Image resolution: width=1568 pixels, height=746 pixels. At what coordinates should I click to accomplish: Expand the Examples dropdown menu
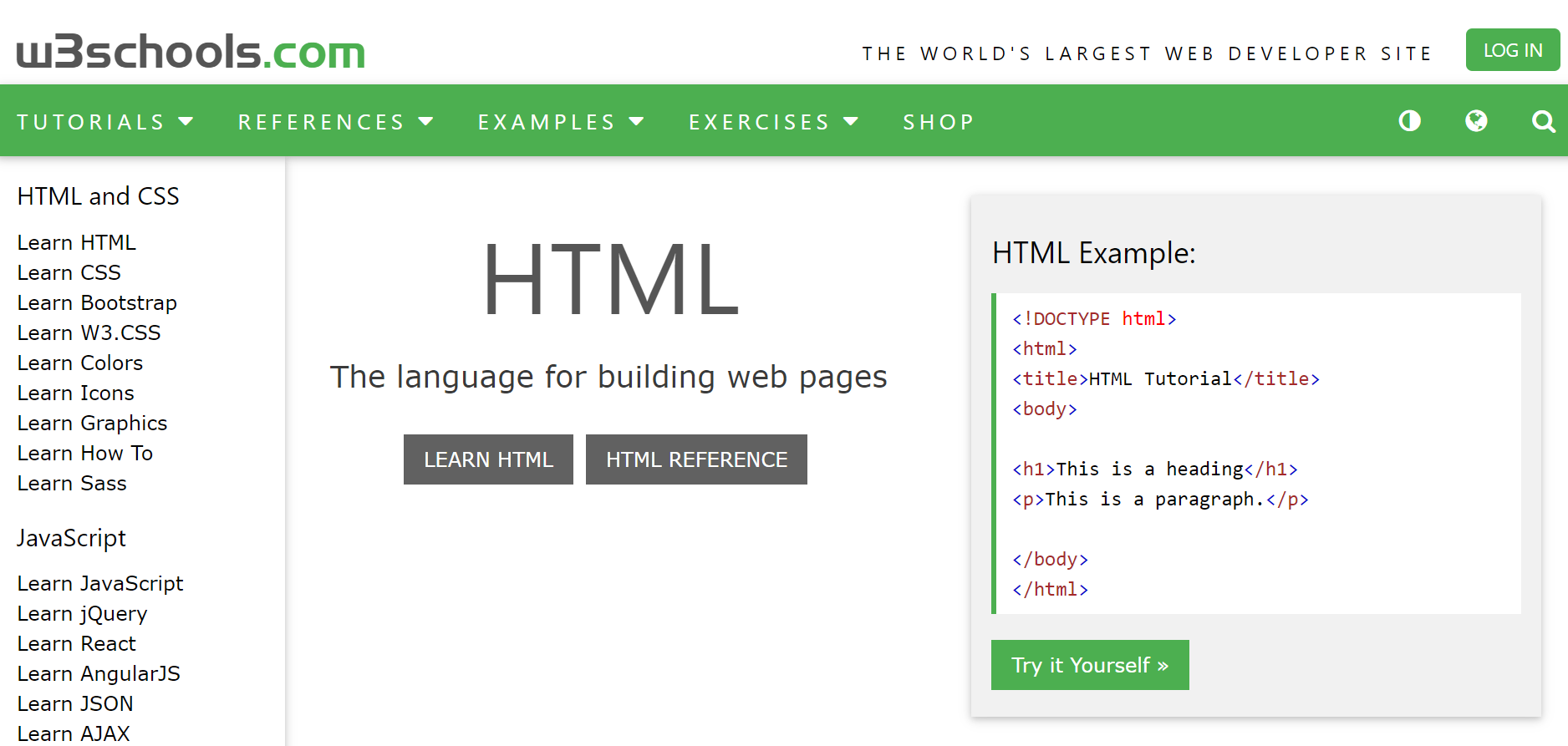pos(561,122)
